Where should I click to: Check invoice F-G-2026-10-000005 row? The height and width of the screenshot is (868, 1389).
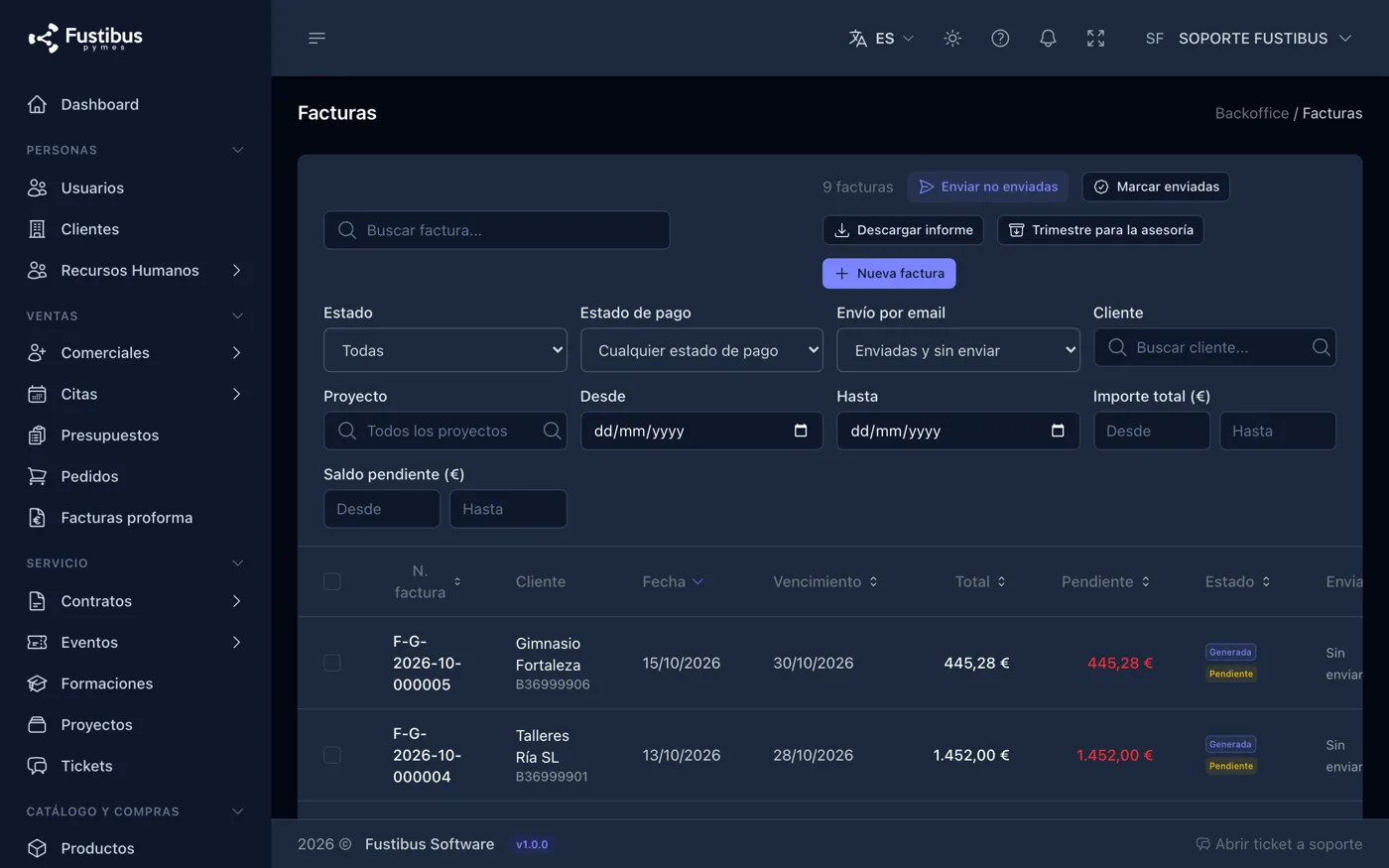332,663
